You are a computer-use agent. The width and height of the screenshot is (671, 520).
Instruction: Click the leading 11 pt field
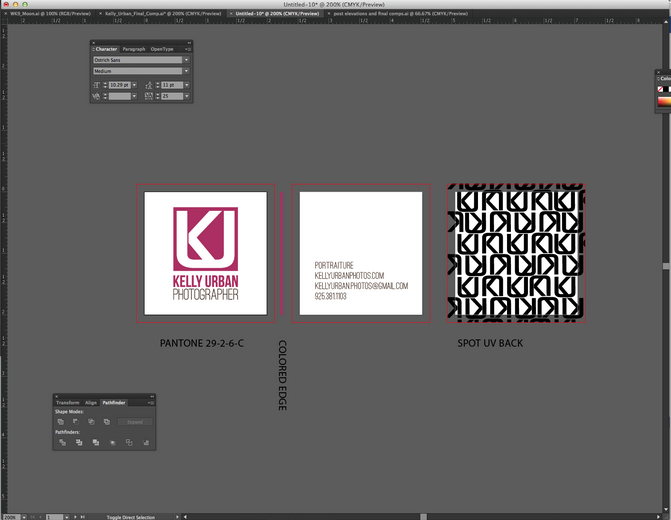172,85
